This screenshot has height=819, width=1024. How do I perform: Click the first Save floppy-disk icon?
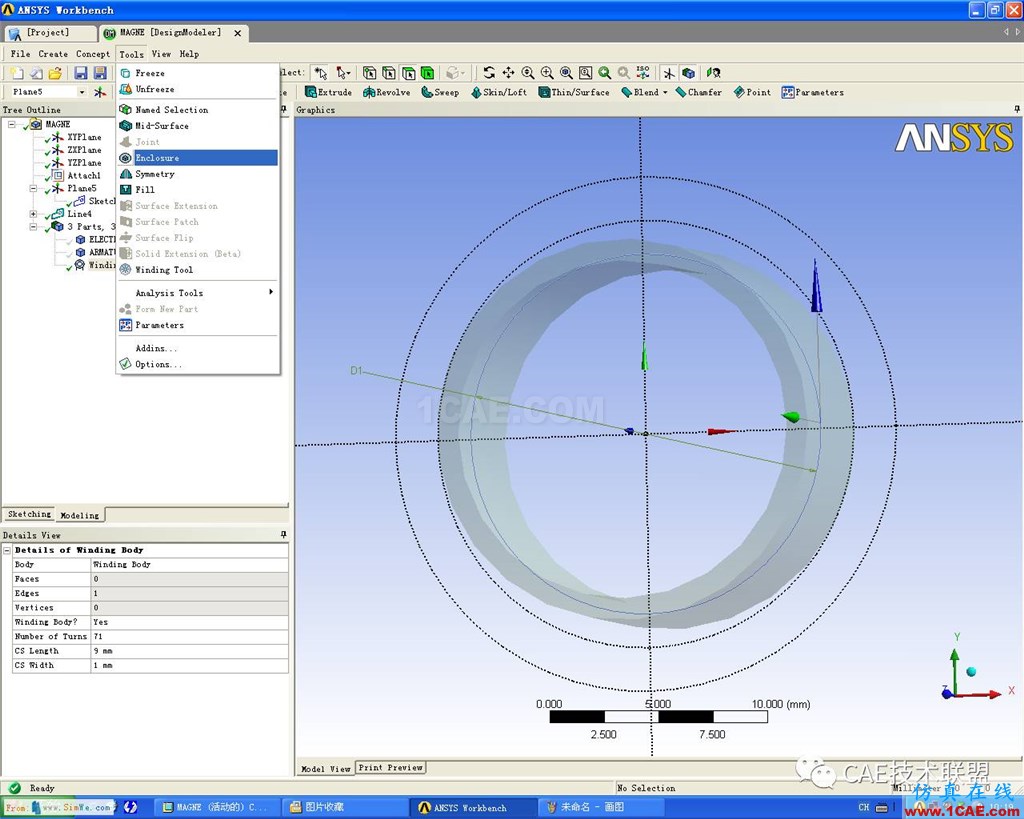(x=81, y=73)
